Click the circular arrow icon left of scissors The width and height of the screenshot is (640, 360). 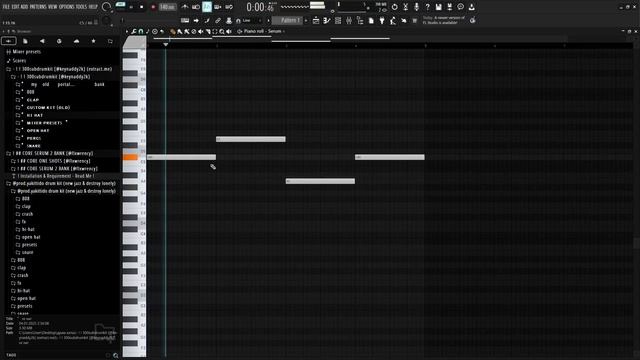[394, 7]
